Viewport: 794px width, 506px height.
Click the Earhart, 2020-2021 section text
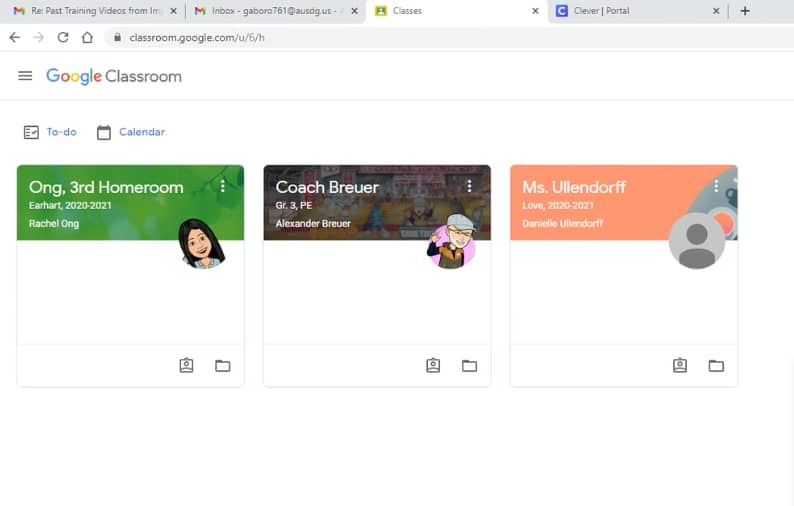[x=70, y=206]
